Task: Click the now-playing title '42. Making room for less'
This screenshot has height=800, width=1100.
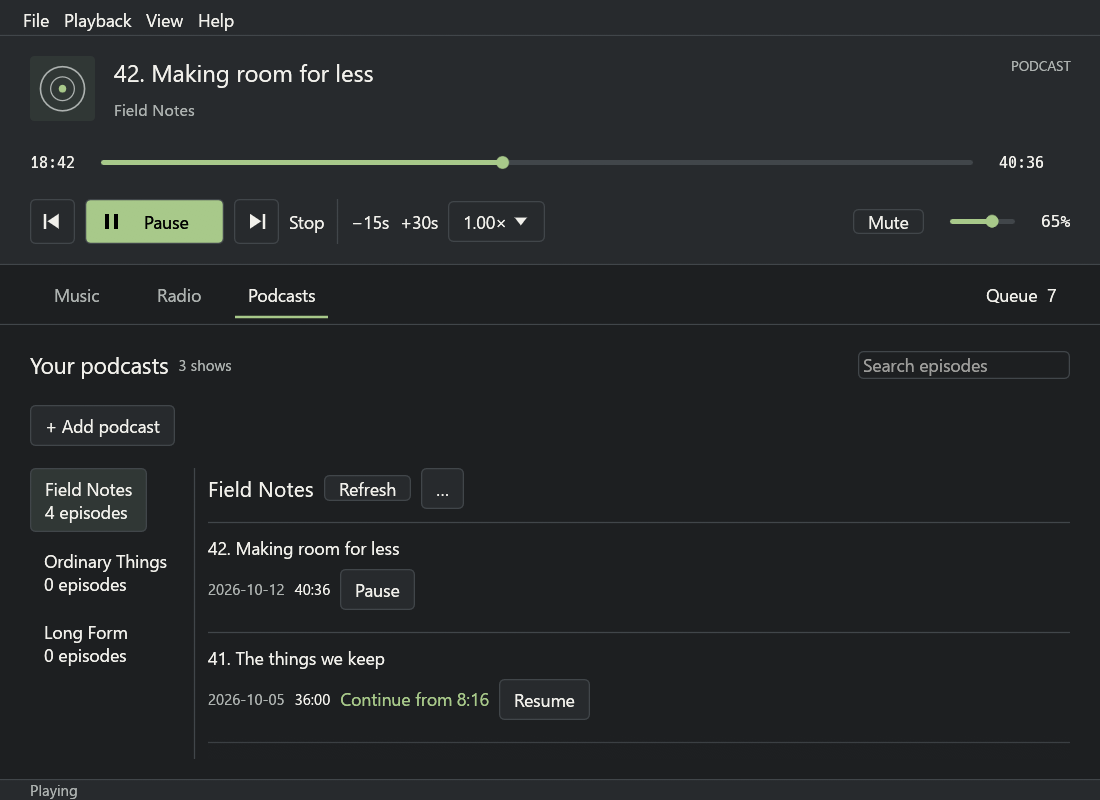Action: coord(243,74)
